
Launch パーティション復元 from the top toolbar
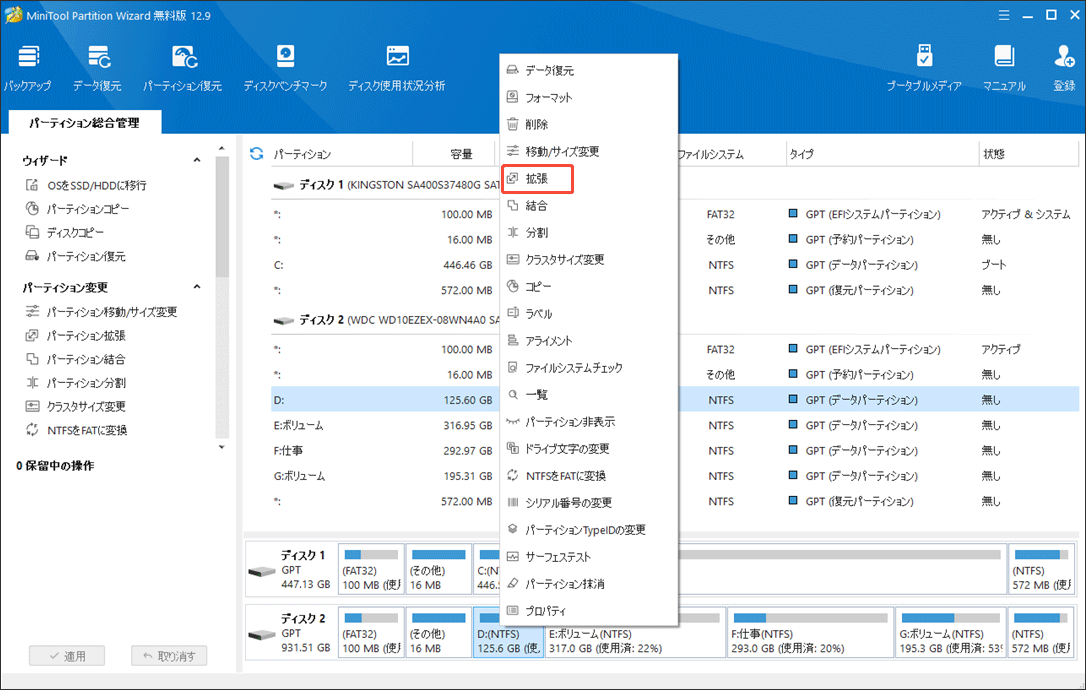(x=183, y=68)
